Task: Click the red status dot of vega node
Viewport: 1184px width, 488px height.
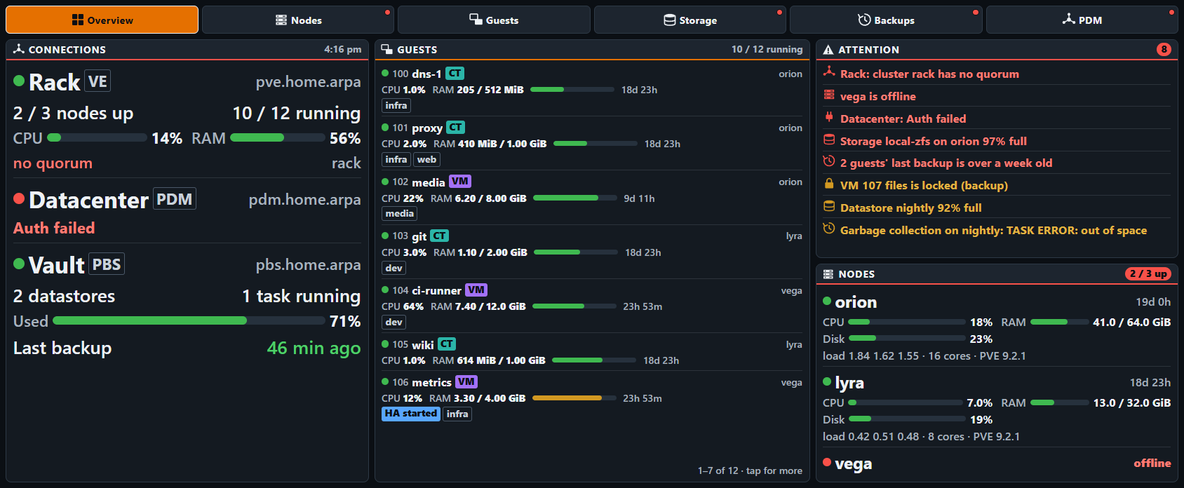Action: tap(827, 463)
